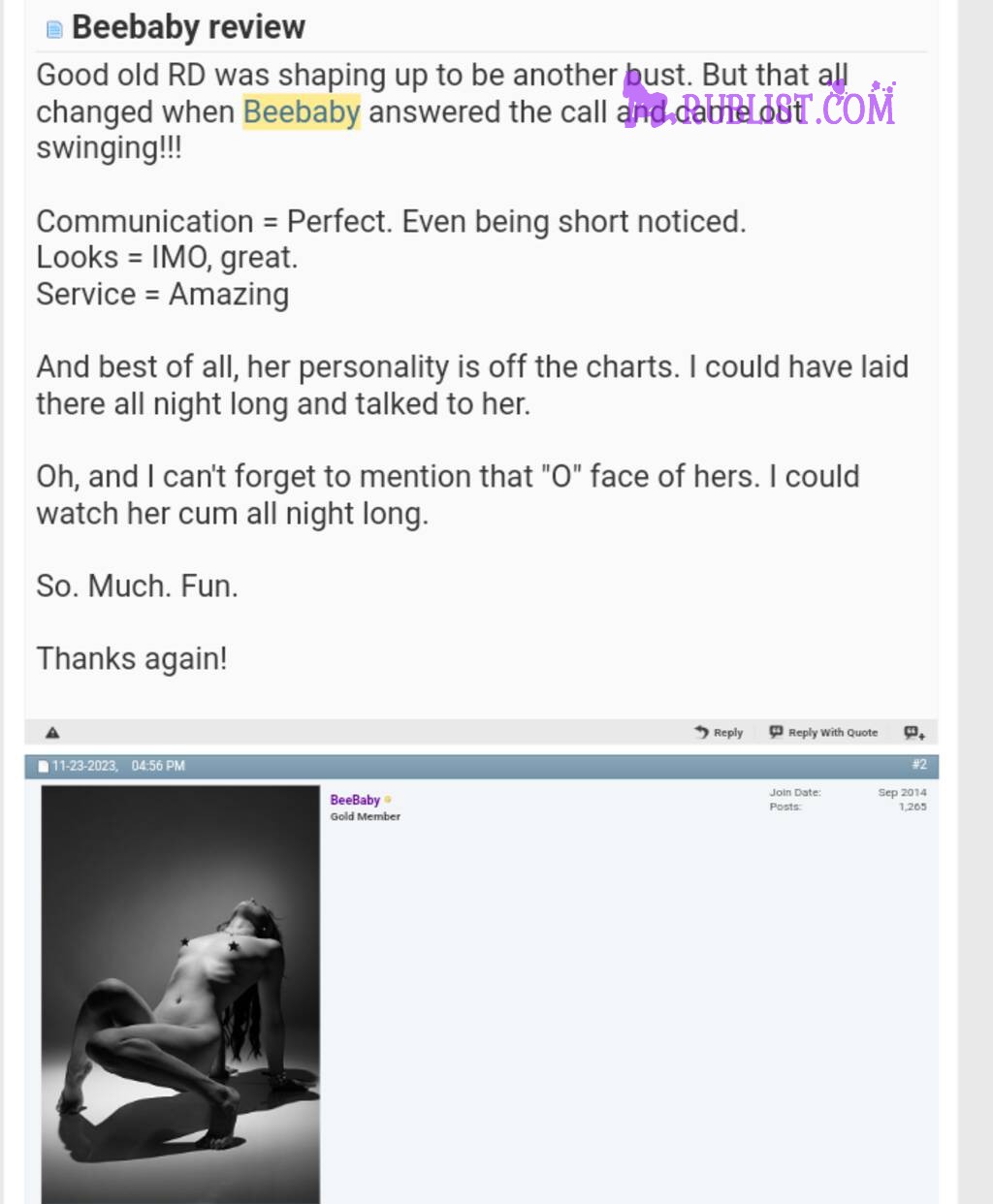Screen dimensions: 993x1204
Task: Click the Gold Member rank label
Action: pyautogui.click(x=365, y=816)
